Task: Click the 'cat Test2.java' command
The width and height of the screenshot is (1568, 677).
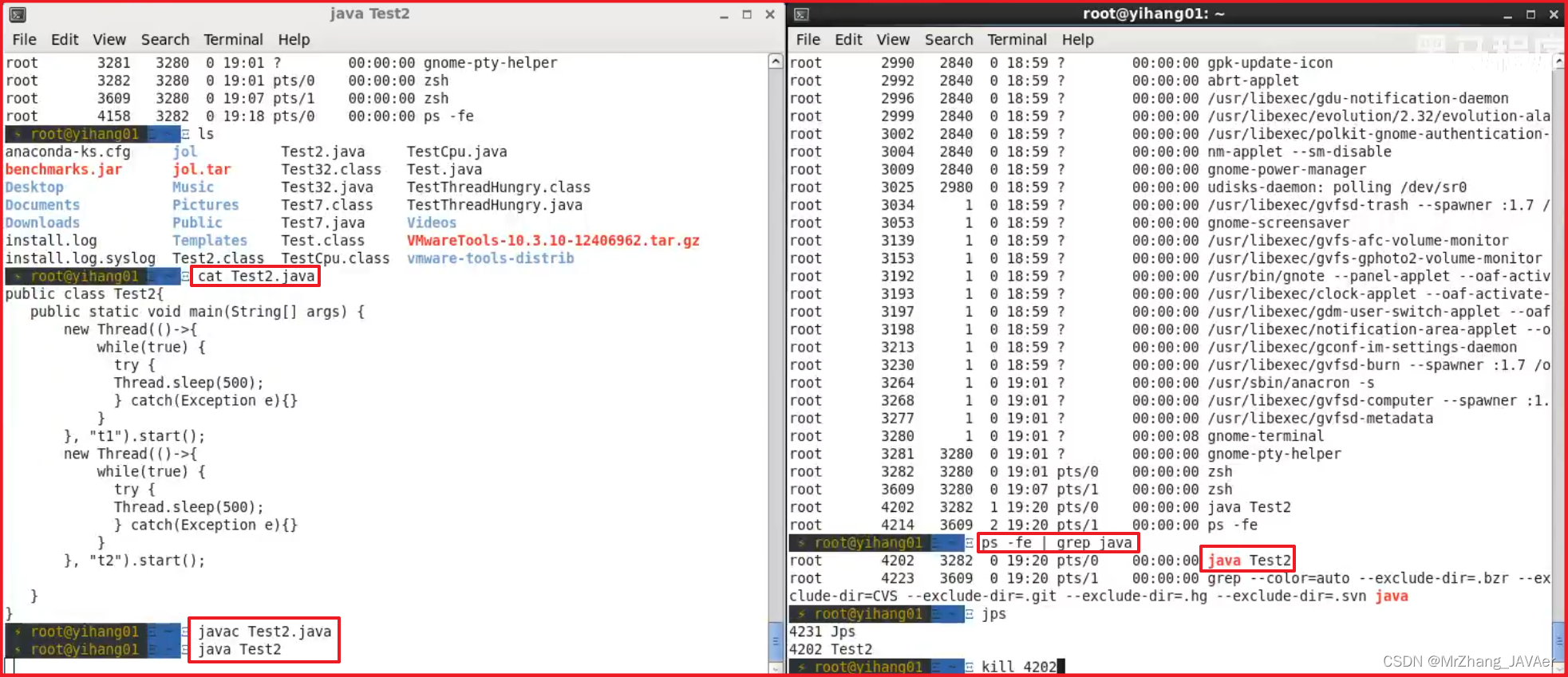Action: (256, 276)
